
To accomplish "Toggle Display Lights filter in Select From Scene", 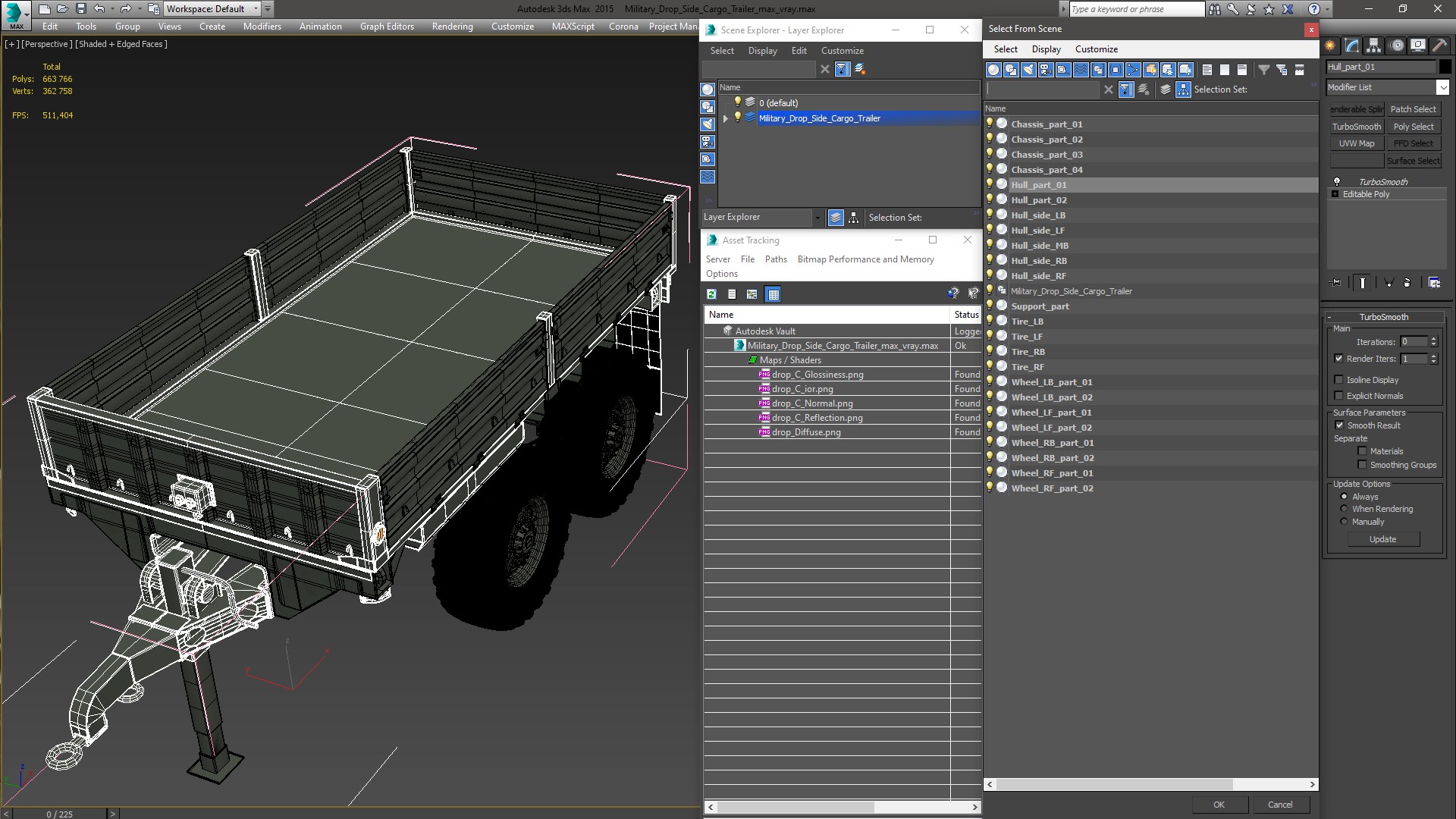I will (1028, 70).
